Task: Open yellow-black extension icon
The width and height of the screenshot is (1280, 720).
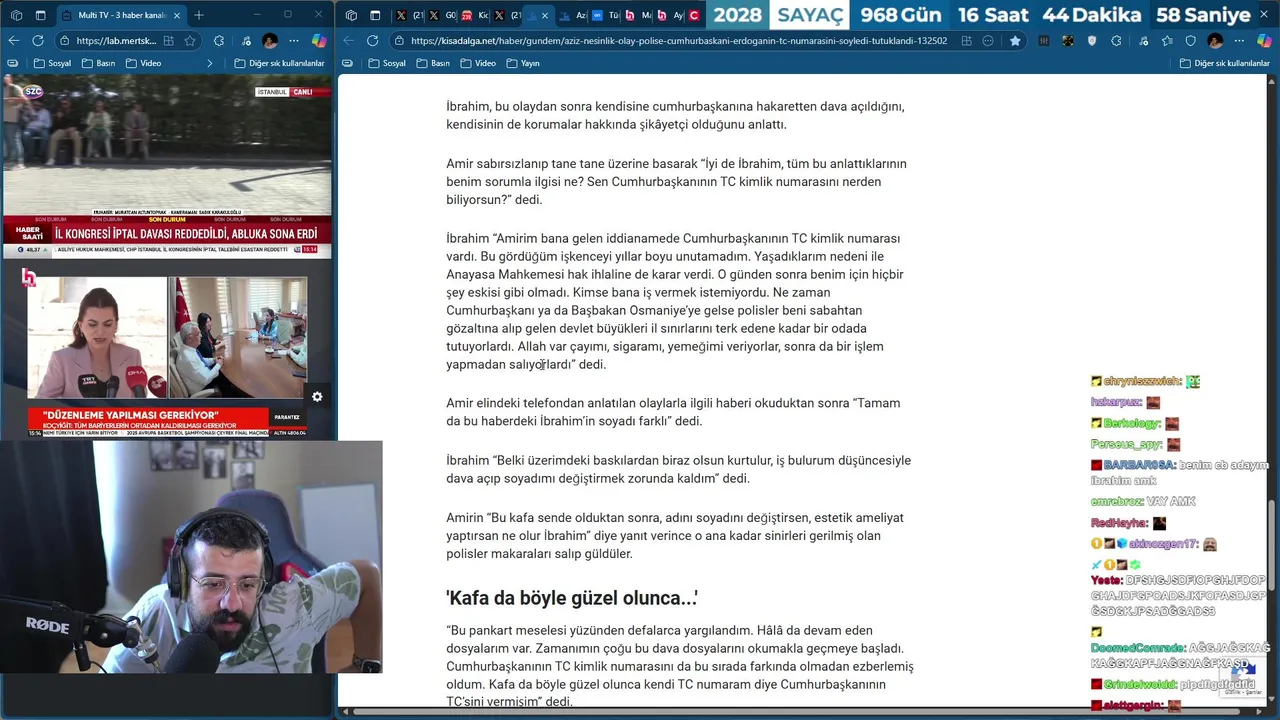Action: click(x=1068, y=41)
